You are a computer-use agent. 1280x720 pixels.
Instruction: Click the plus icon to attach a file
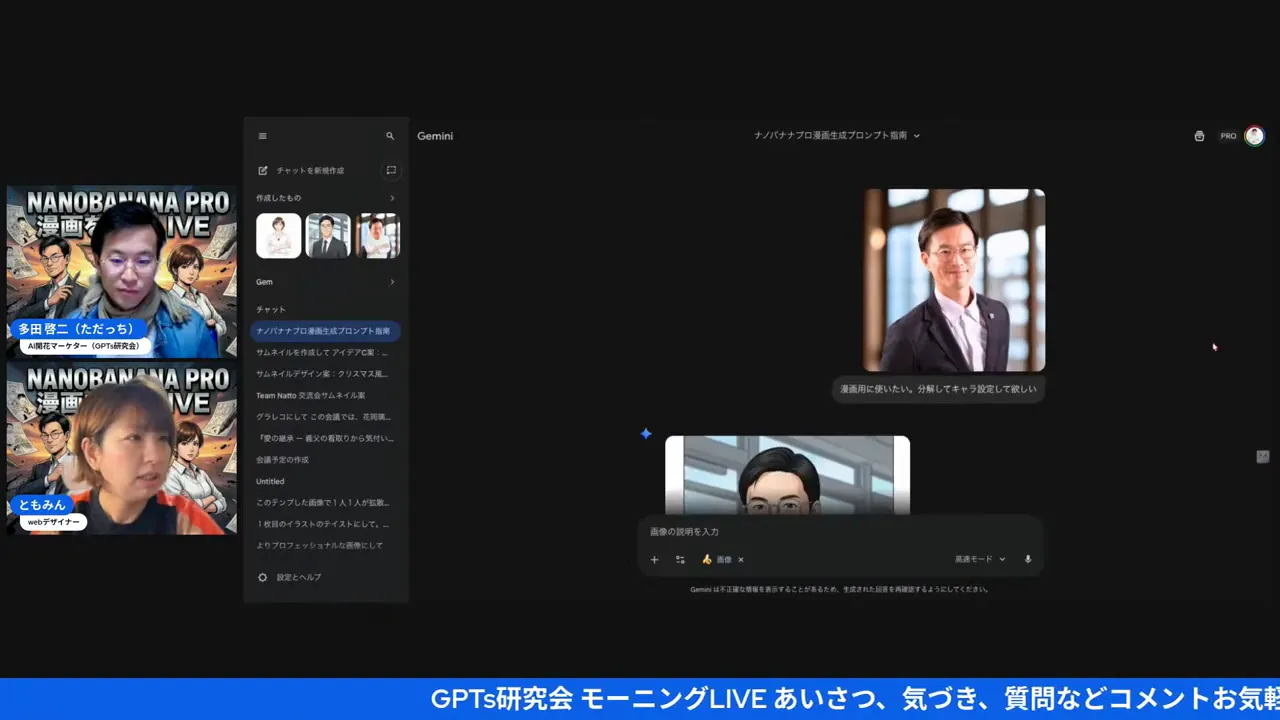(654, 559)
